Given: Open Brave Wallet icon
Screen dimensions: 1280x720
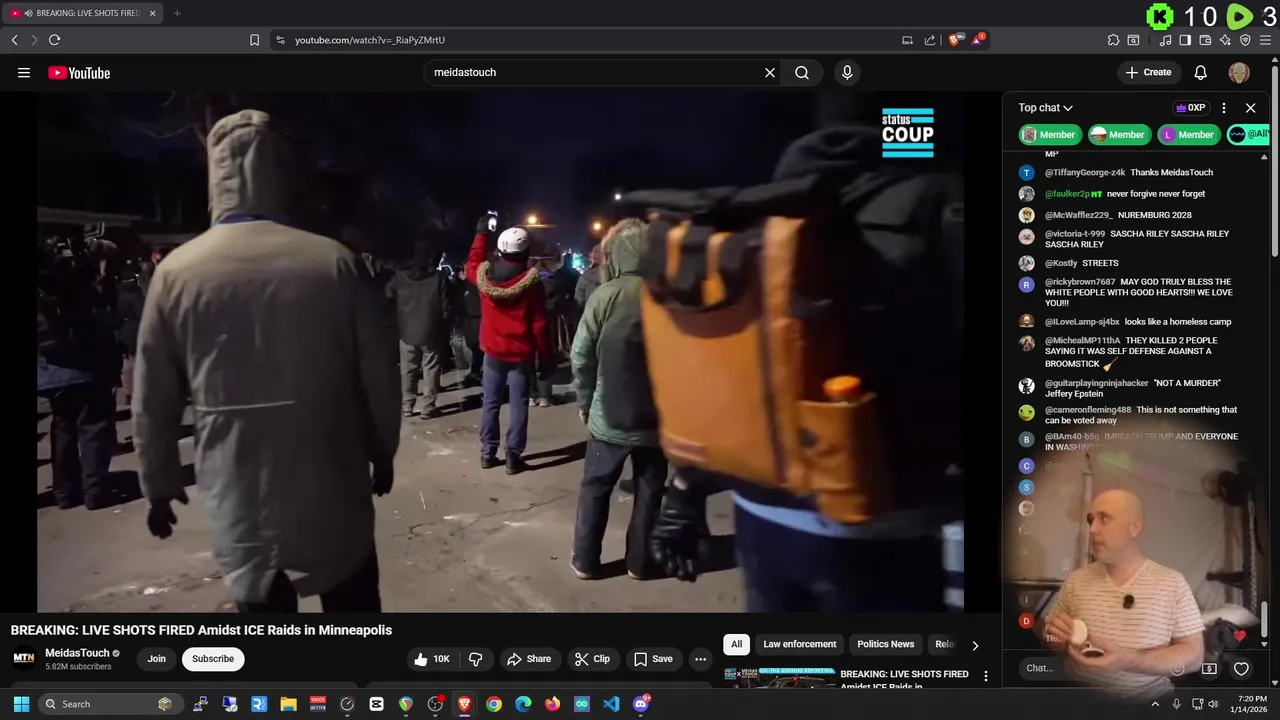Looking at the screenshot, I should pos(1205,40).
